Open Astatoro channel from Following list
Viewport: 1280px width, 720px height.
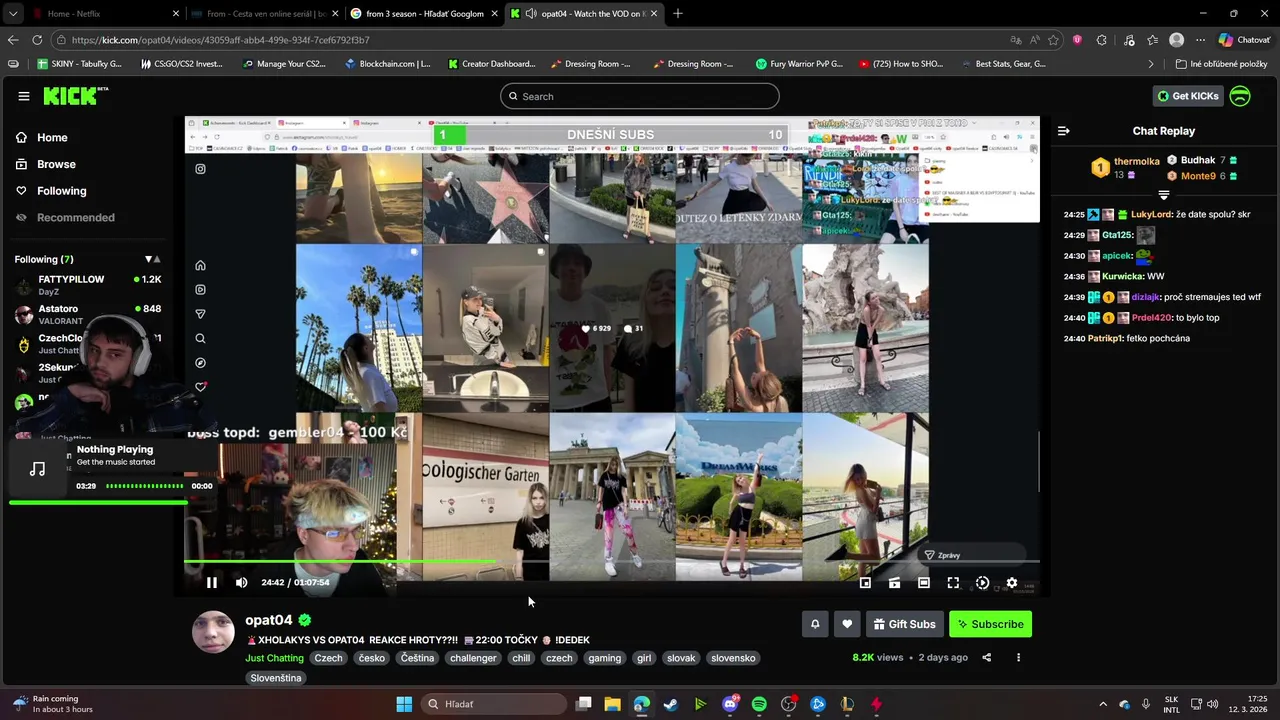88,314
